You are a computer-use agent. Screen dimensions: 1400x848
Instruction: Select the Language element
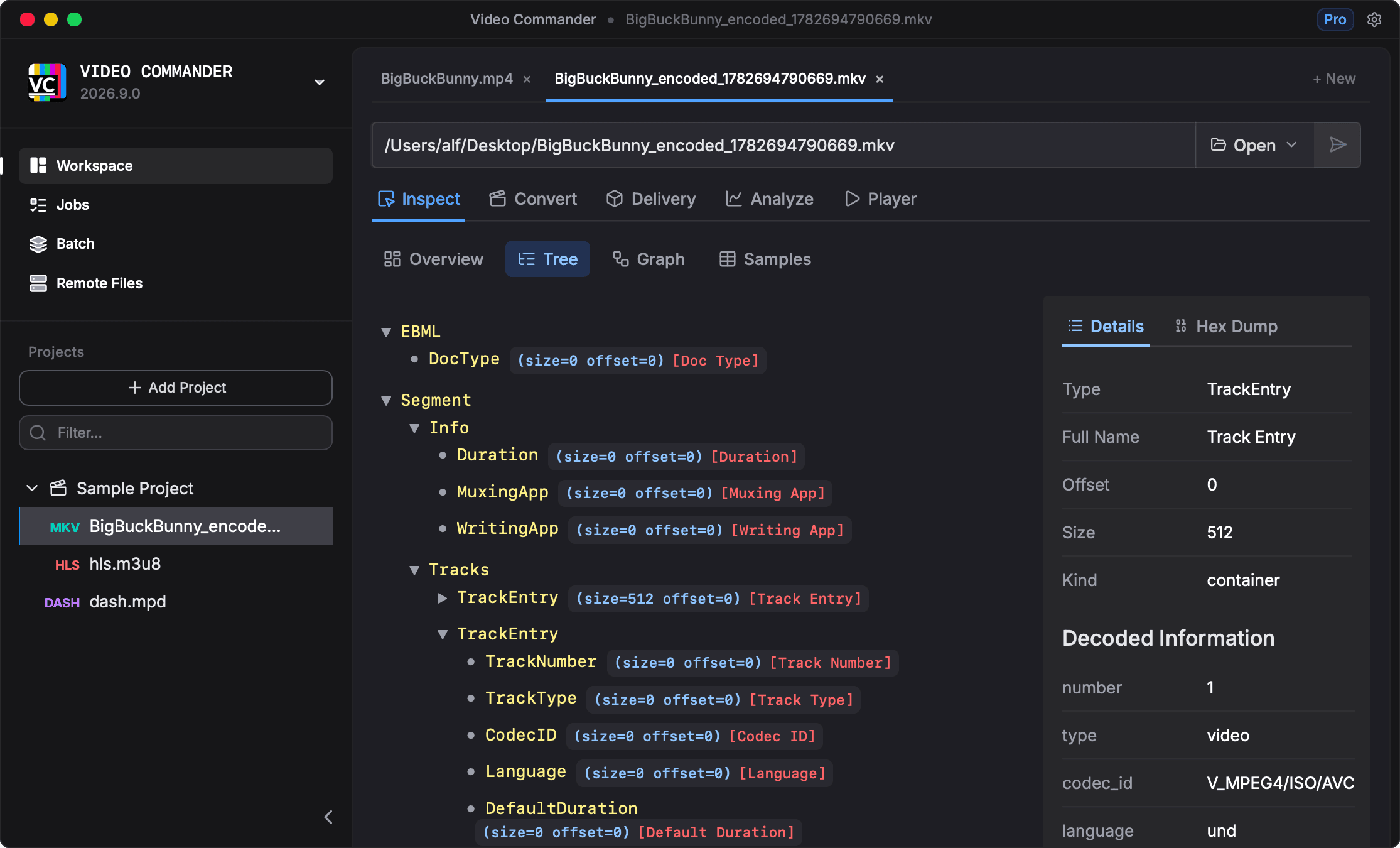pyautogui.click(x=525, y=772)
